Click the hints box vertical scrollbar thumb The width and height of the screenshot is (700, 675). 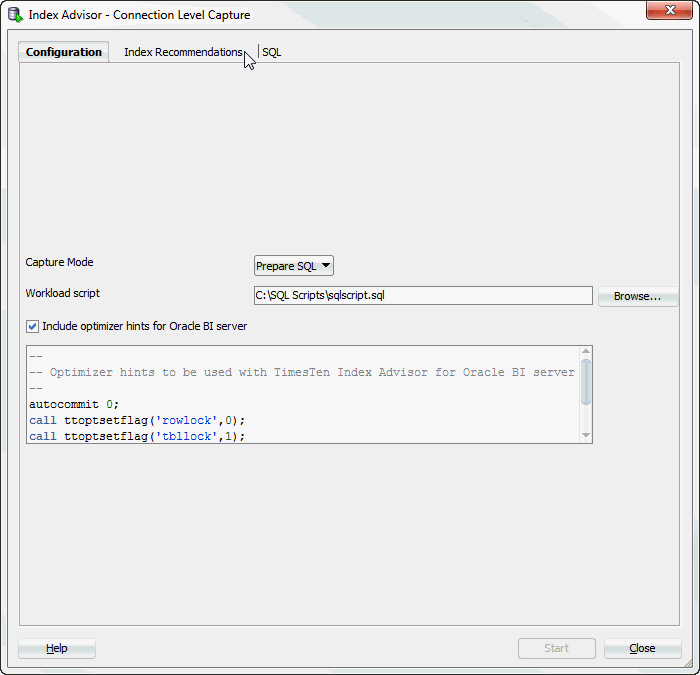click(x=586, y=382)
